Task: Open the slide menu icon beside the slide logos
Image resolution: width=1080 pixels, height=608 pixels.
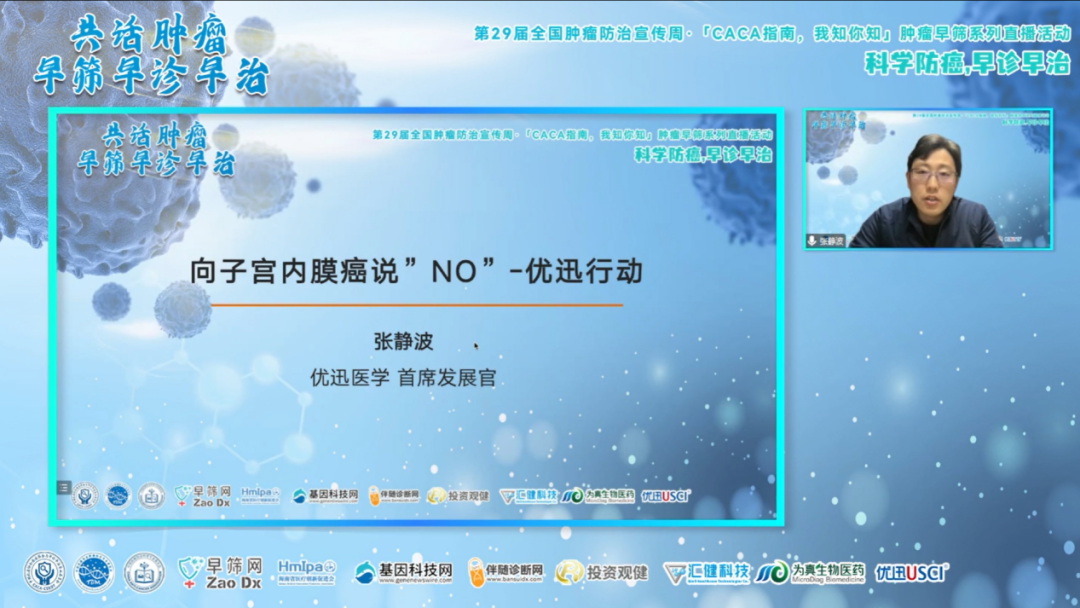Action: tap(63, 488)
